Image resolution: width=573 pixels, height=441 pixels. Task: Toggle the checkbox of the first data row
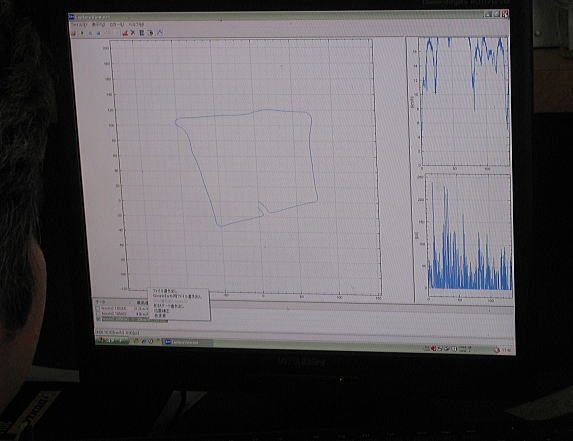click(x=98, y=308)
